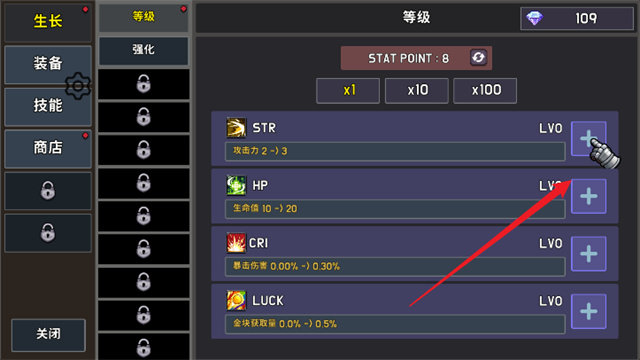The image size is (640, 360).
Task: Raise CRI level using plus button
Action: coord(588,253)
